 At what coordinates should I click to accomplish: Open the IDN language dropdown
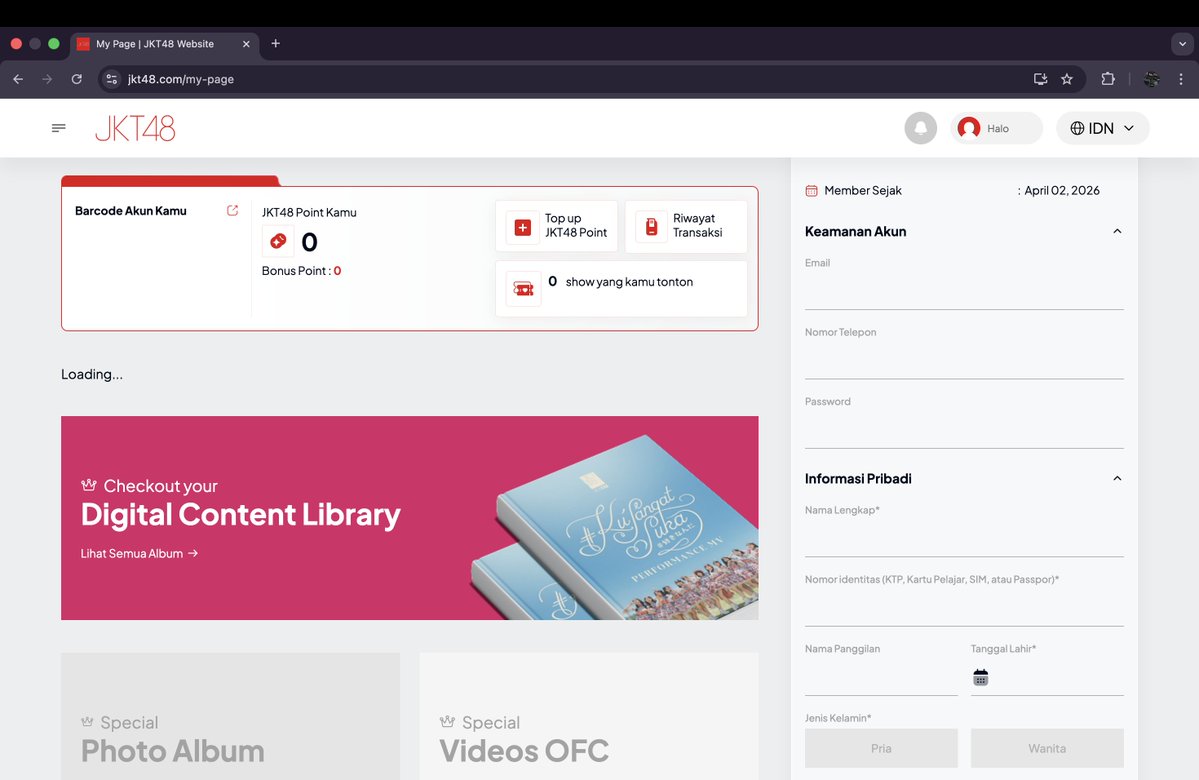tap(1103, 128)
